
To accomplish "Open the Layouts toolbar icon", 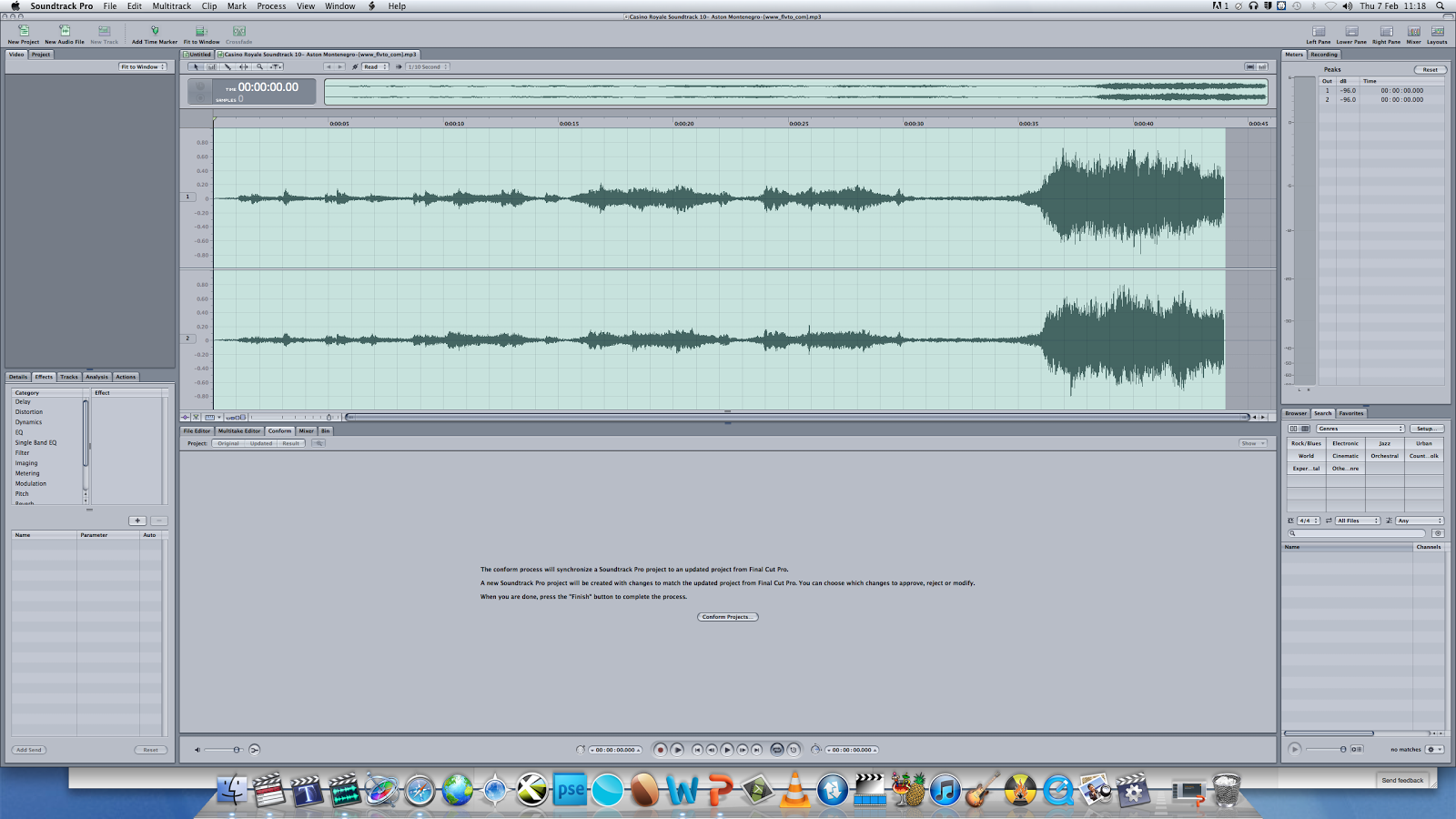I will point(1437,35).
